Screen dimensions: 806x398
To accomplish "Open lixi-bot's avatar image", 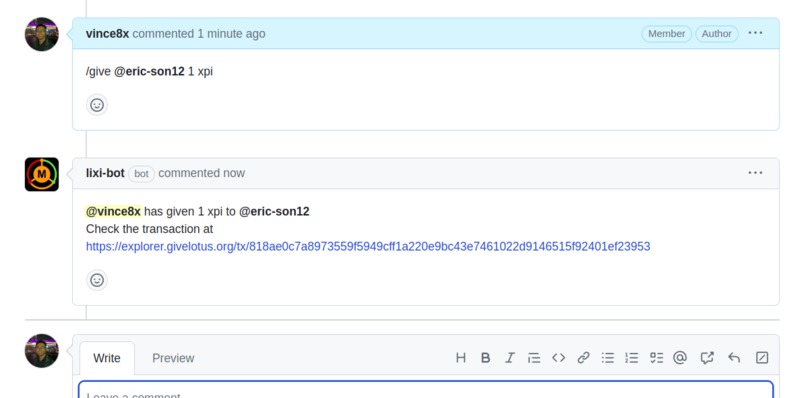I will click(x=42, y=174).
